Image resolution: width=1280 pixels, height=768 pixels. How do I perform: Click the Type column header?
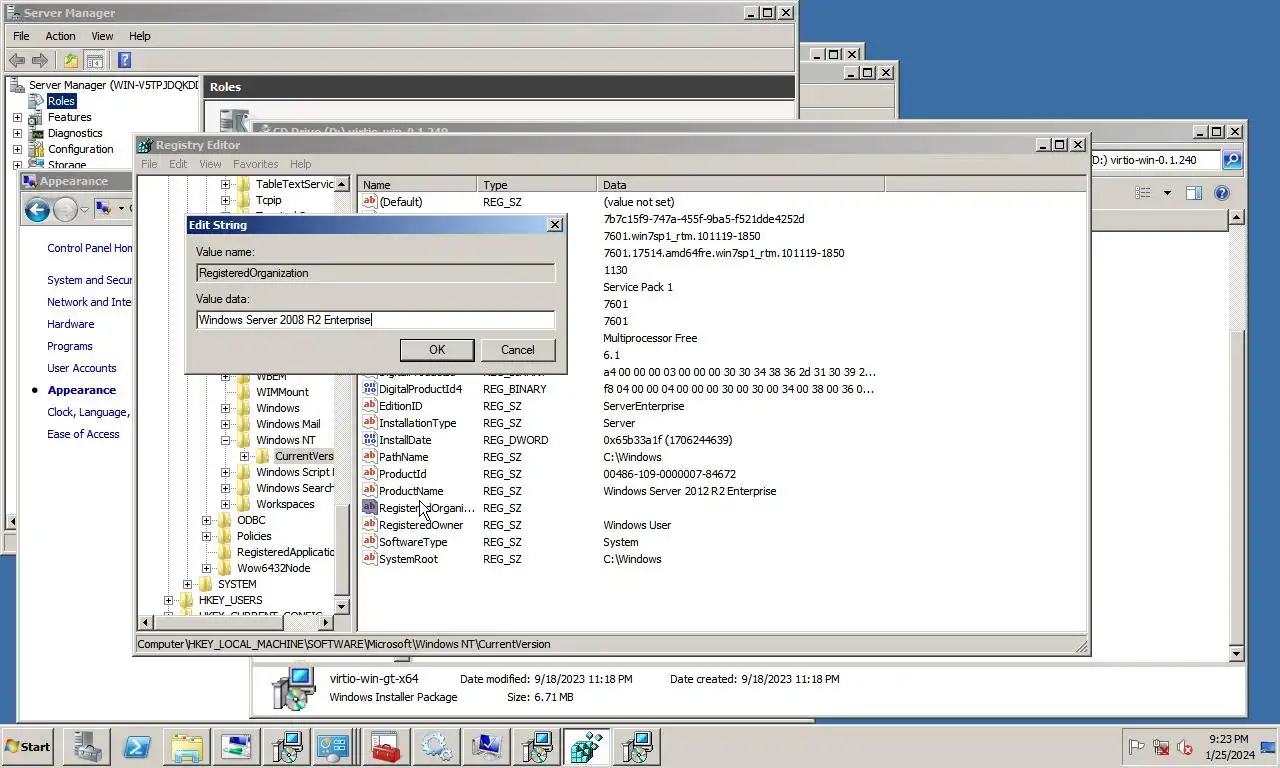tap(537, 185)
